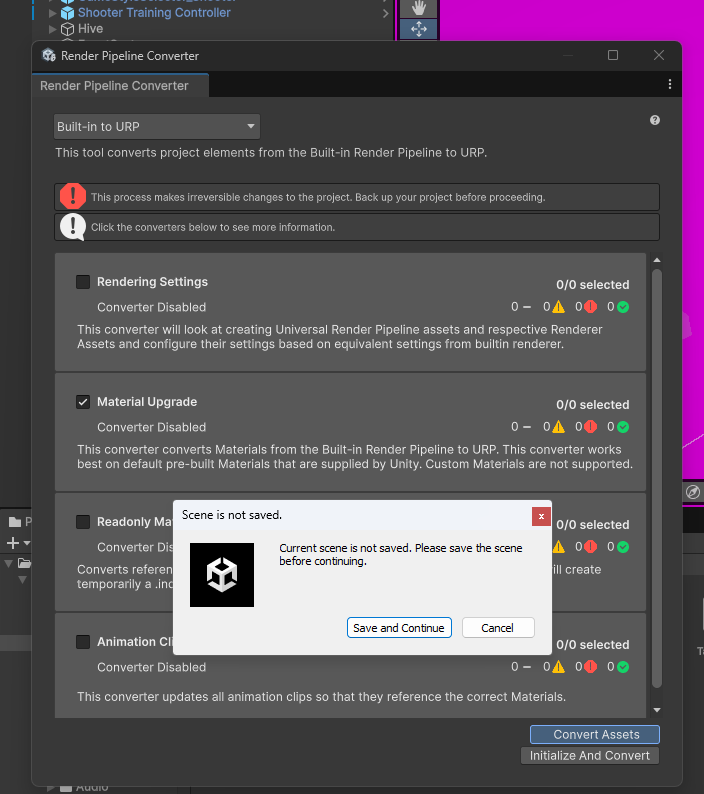Expand Shooter Training Controller in hierarchy
The height and width of the screenshot is (794, 704).
[x=53, y=13]
